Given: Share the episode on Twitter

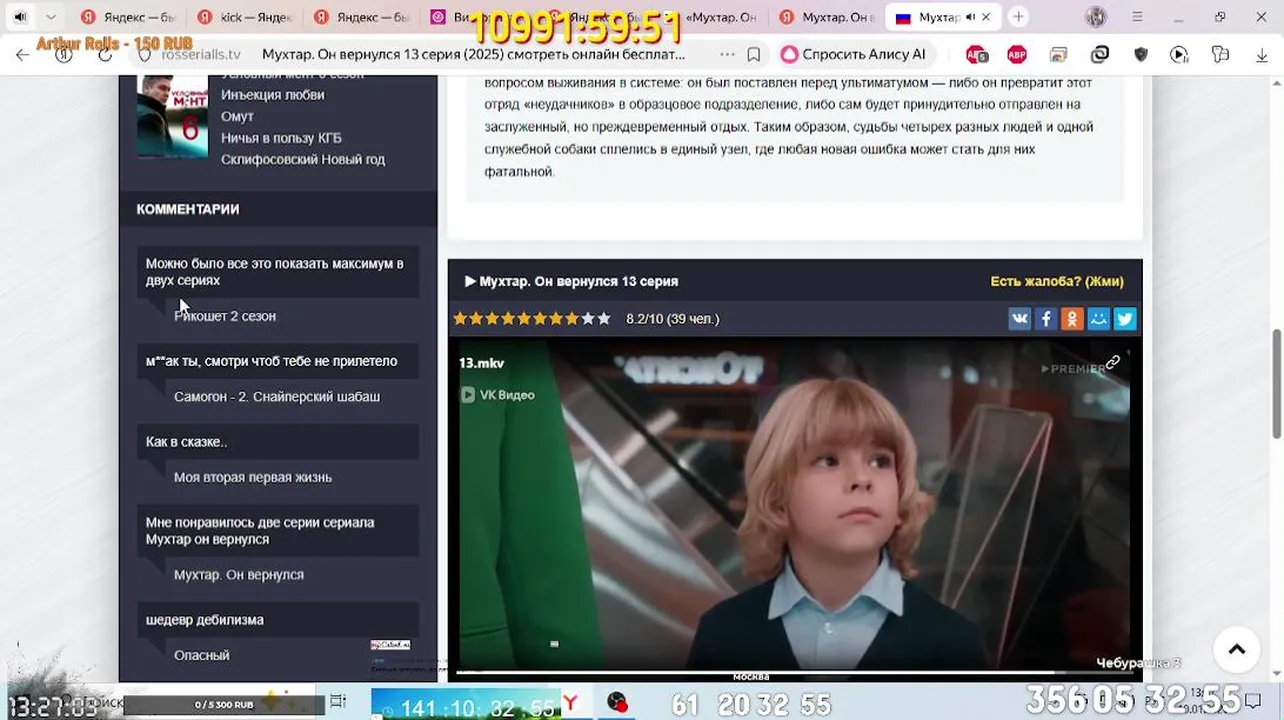Looking at the screenshot, I should [x=1125, y=319].
